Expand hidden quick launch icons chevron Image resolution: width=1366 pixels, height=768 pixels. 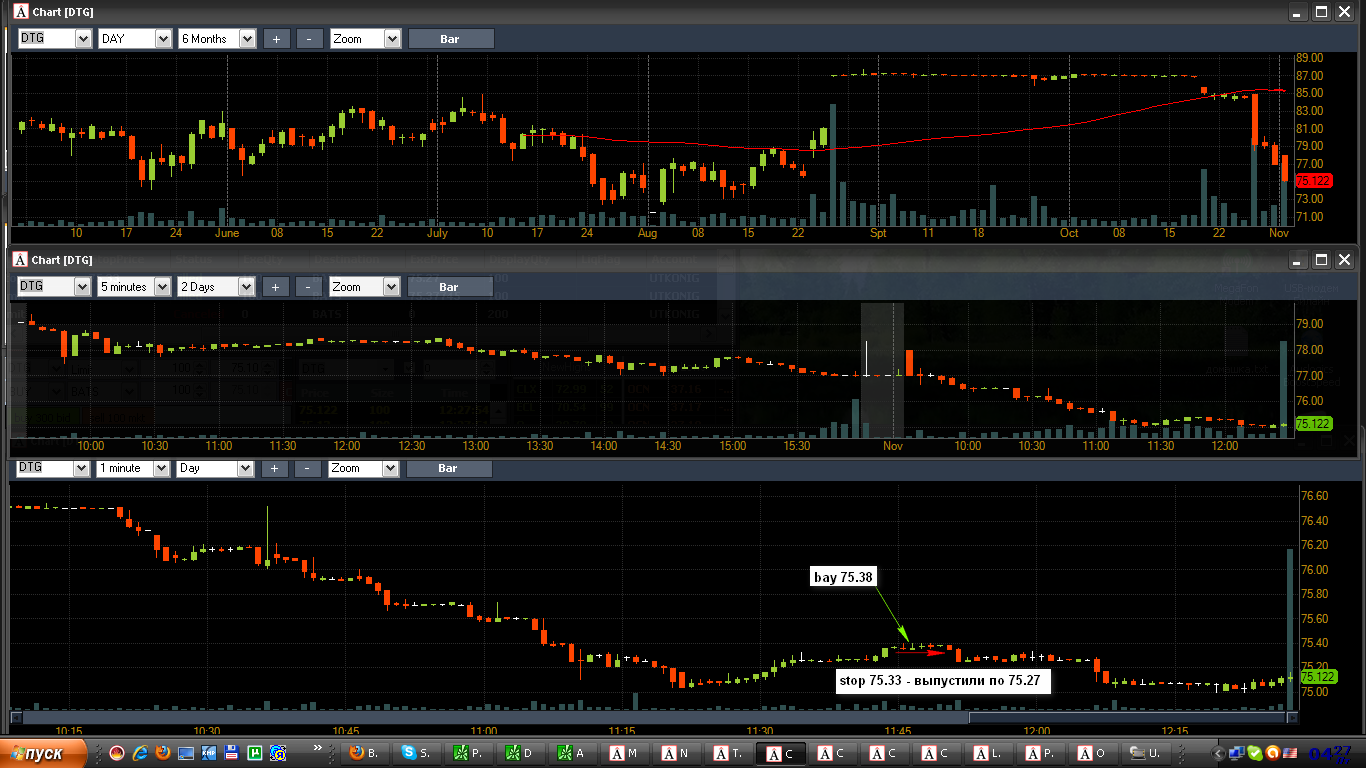click(318, 747)
